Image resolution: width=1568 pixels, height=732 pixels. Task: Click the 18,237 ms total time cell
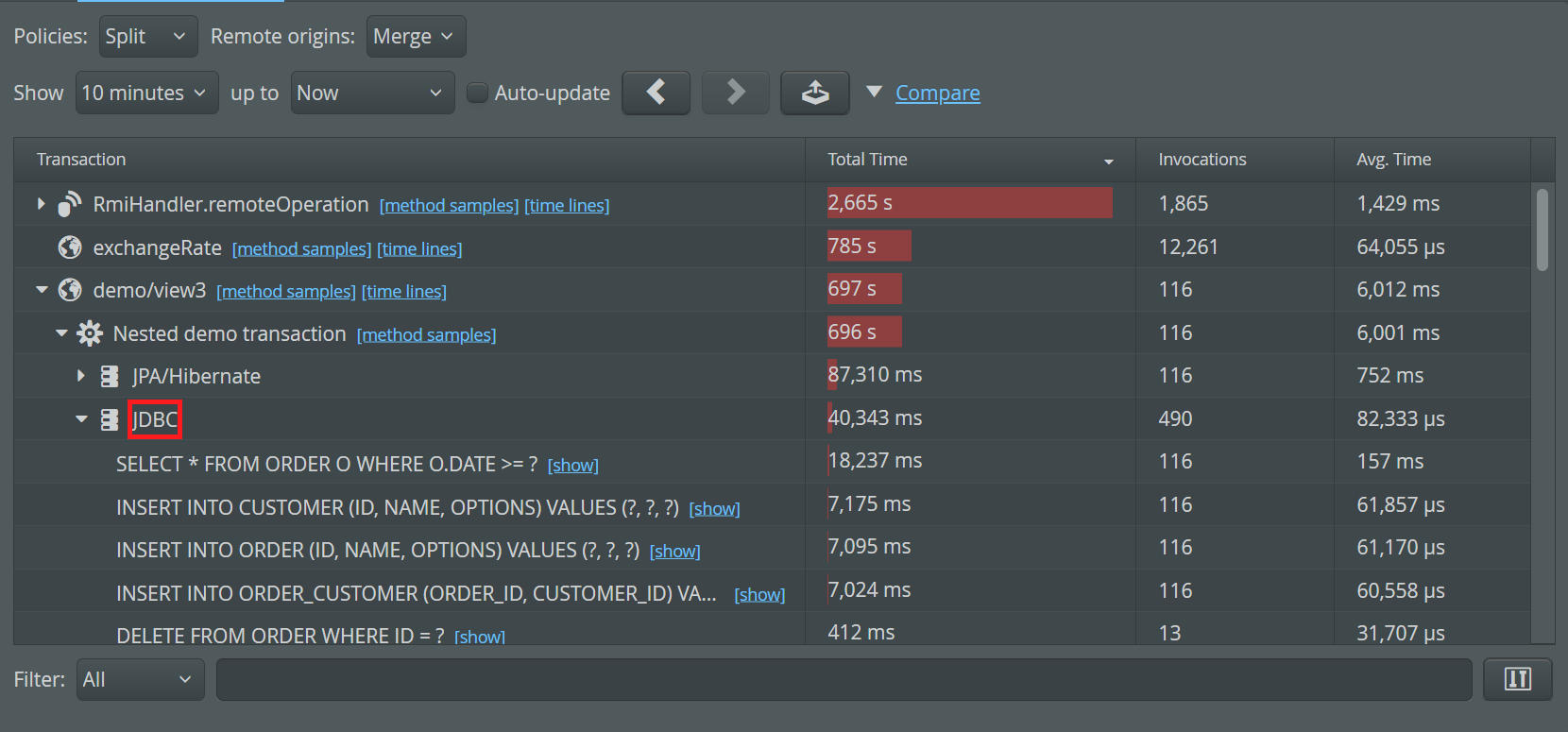(x=970, y=461)
